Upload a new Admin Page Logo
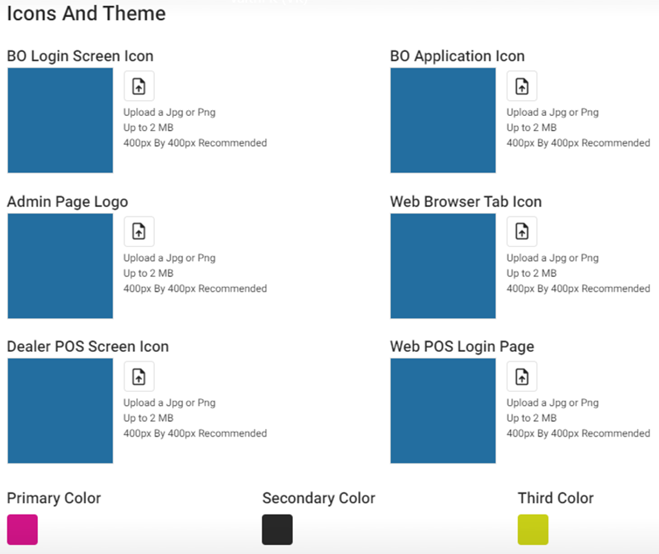The width and height of the screenshot is (659, 554). point(139,231)
